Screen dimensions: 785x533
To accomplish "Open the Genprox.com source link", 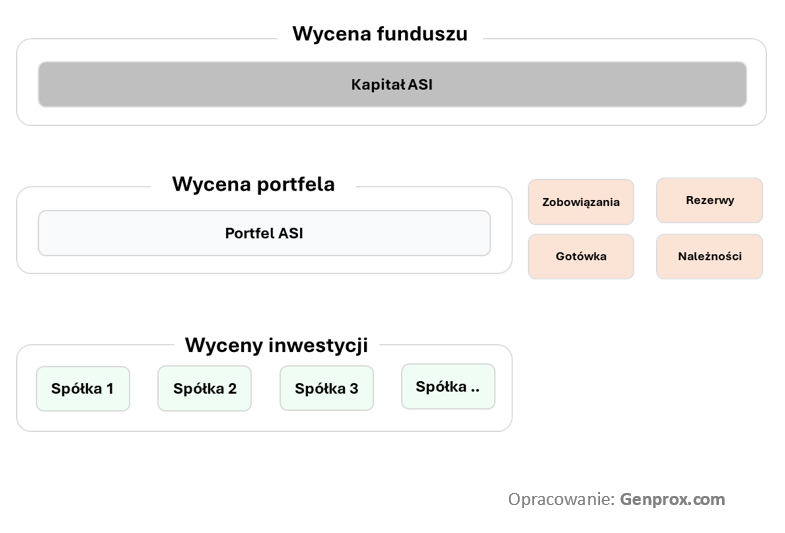I will pos(672,499).
